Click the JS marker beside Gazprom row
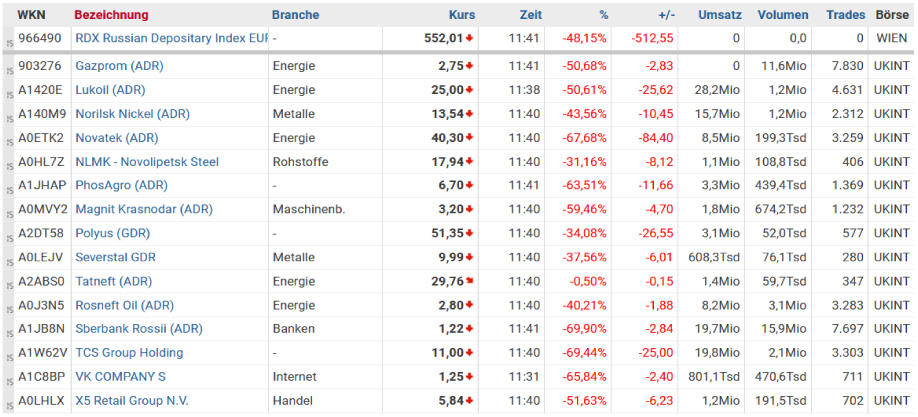The image size is (918, 417). (9, 68)
